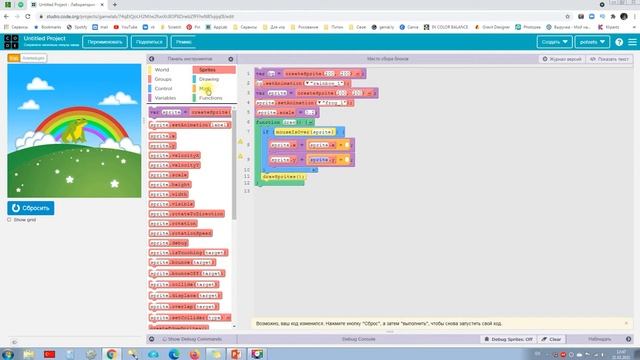Open Chrome extensions puzzle icon

coord(613,16)
